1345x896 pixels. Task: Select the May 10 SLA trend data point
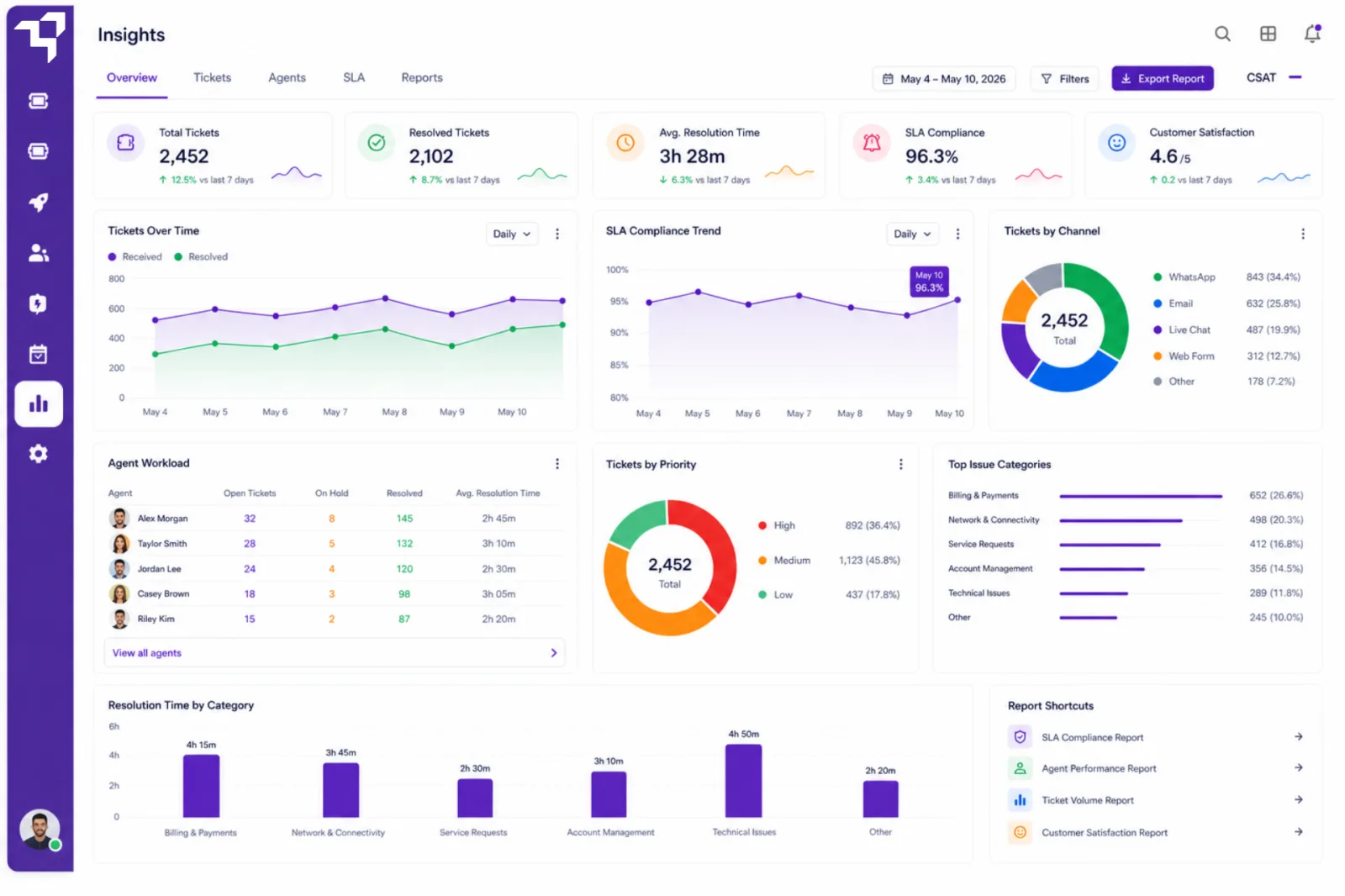957,300
